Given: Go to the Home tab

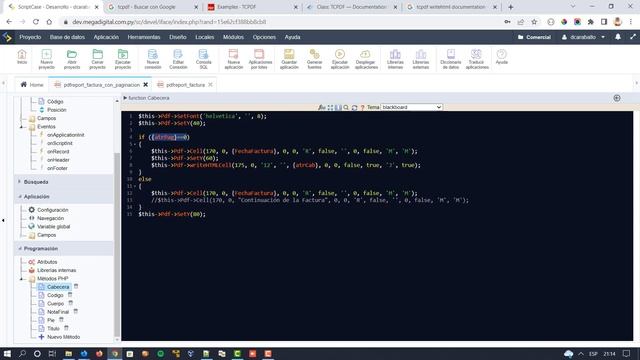Looking at the screenshot, I should point(32,85).
